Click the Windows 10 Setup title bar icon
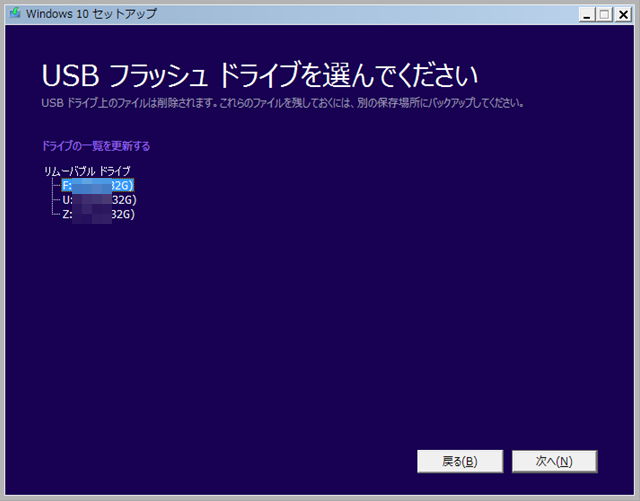The height and width of the screenshot is (501, 640). (15, 13)
